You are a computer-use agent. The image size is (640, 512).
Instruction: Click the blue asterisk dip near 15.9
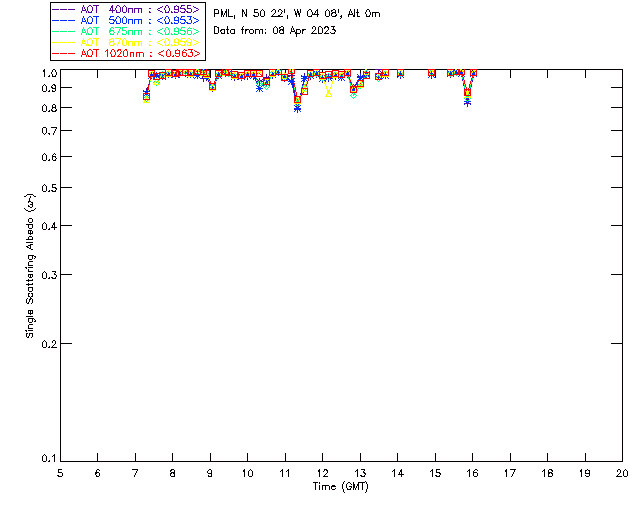pos(468,102)
